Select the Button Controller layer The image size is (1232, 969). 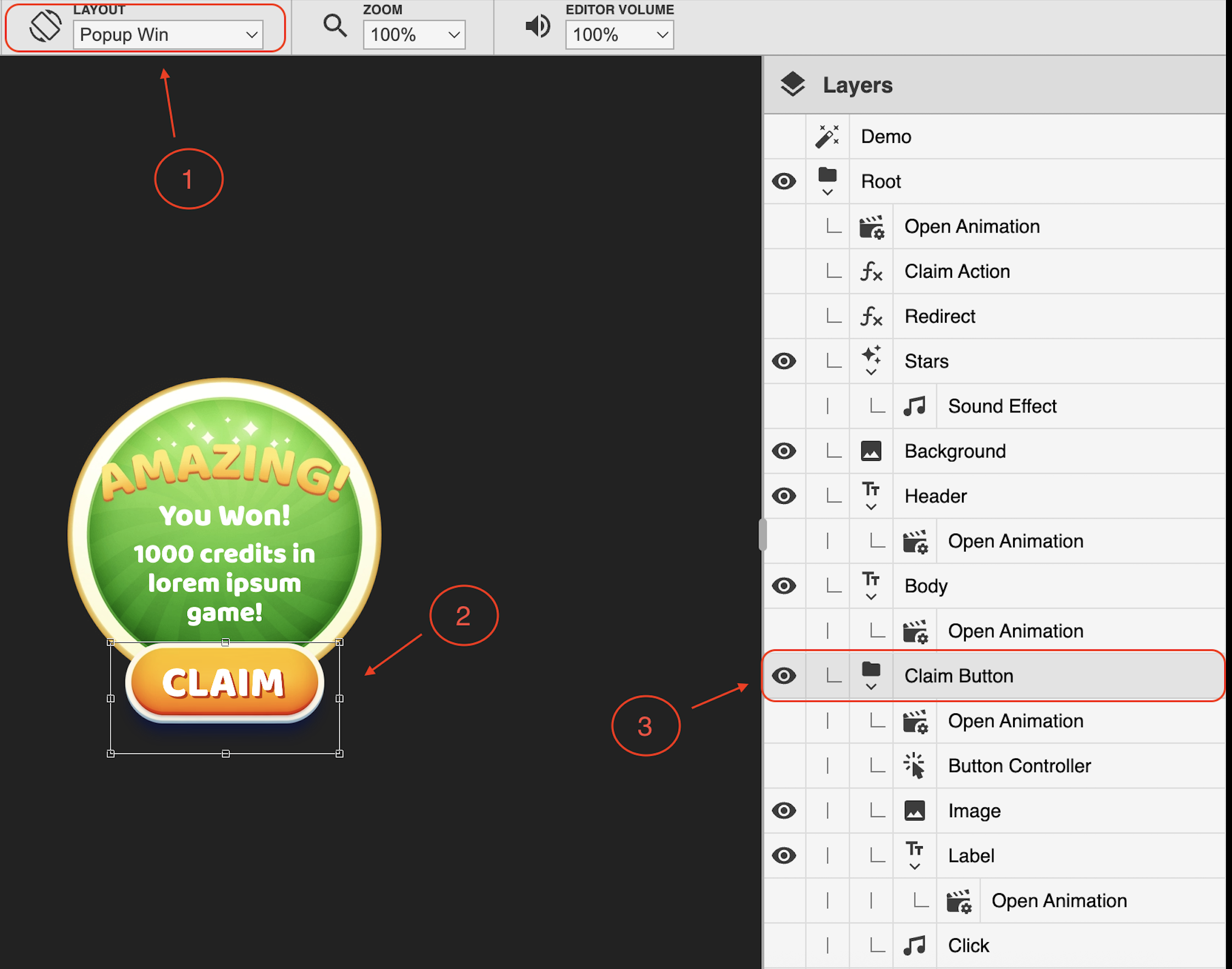1019,766
